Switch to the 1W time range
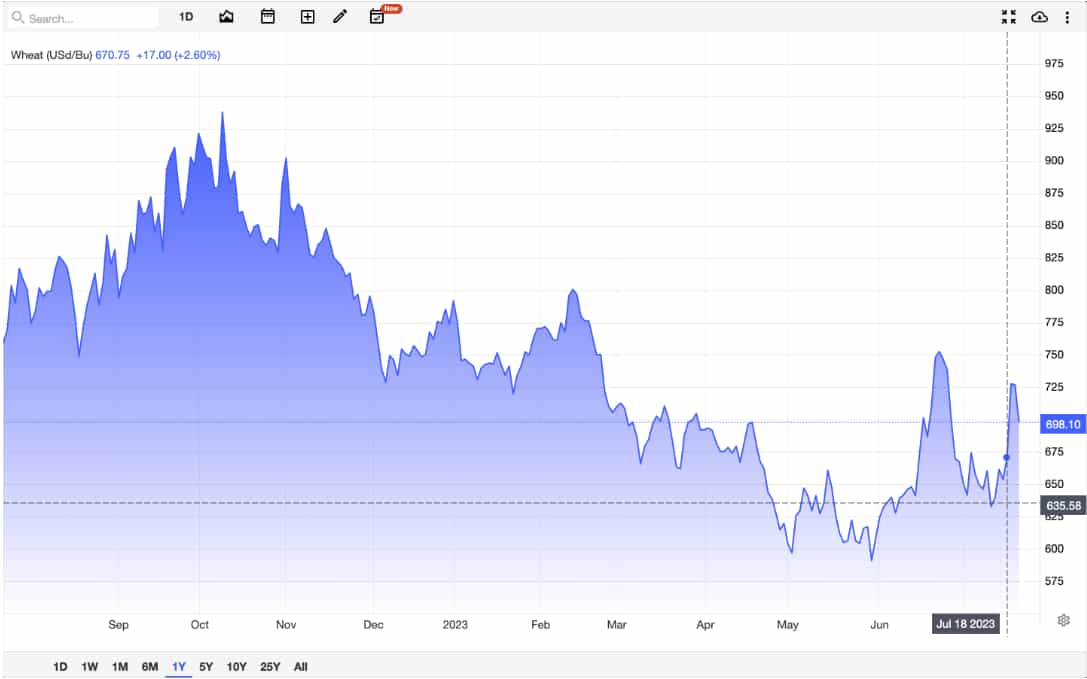The width and height of the screenshot is (1087, 679). 89,667
